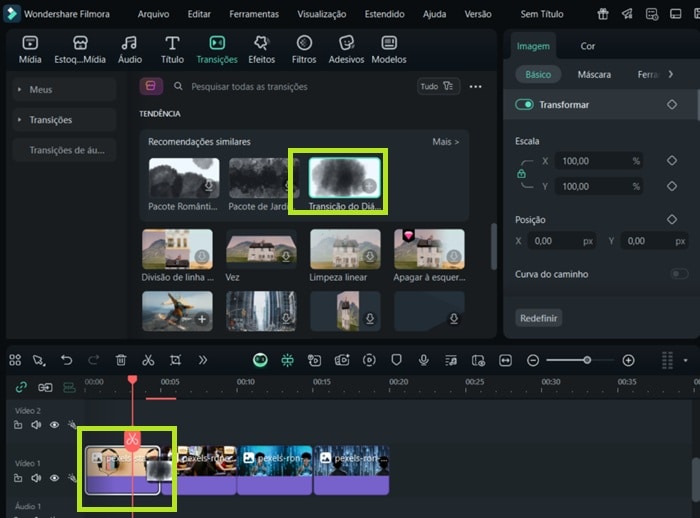
Task: Click the zoom in plus icon
Action: pyautogui.click(x=628, y=360)
